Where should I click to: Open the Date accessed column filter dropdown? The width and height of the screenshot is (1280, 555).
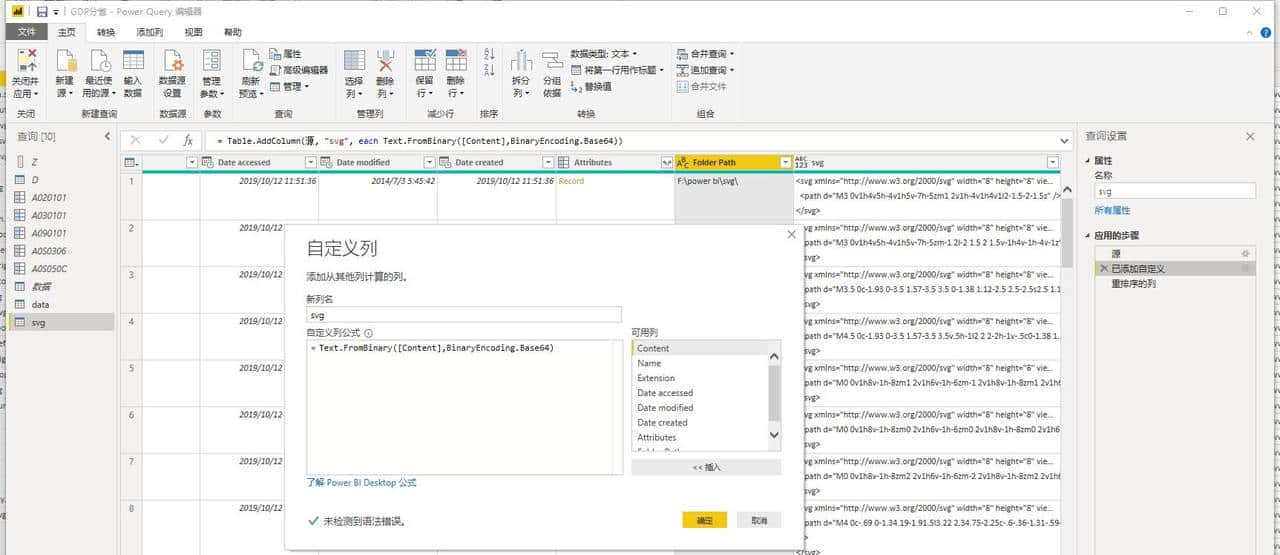click(x=310, y=162)
